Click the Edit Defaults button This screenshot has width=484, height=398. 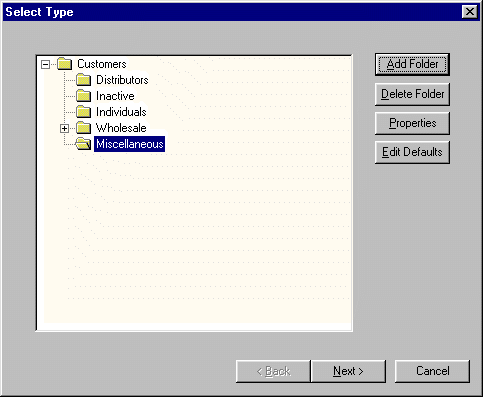click(412, 152)
